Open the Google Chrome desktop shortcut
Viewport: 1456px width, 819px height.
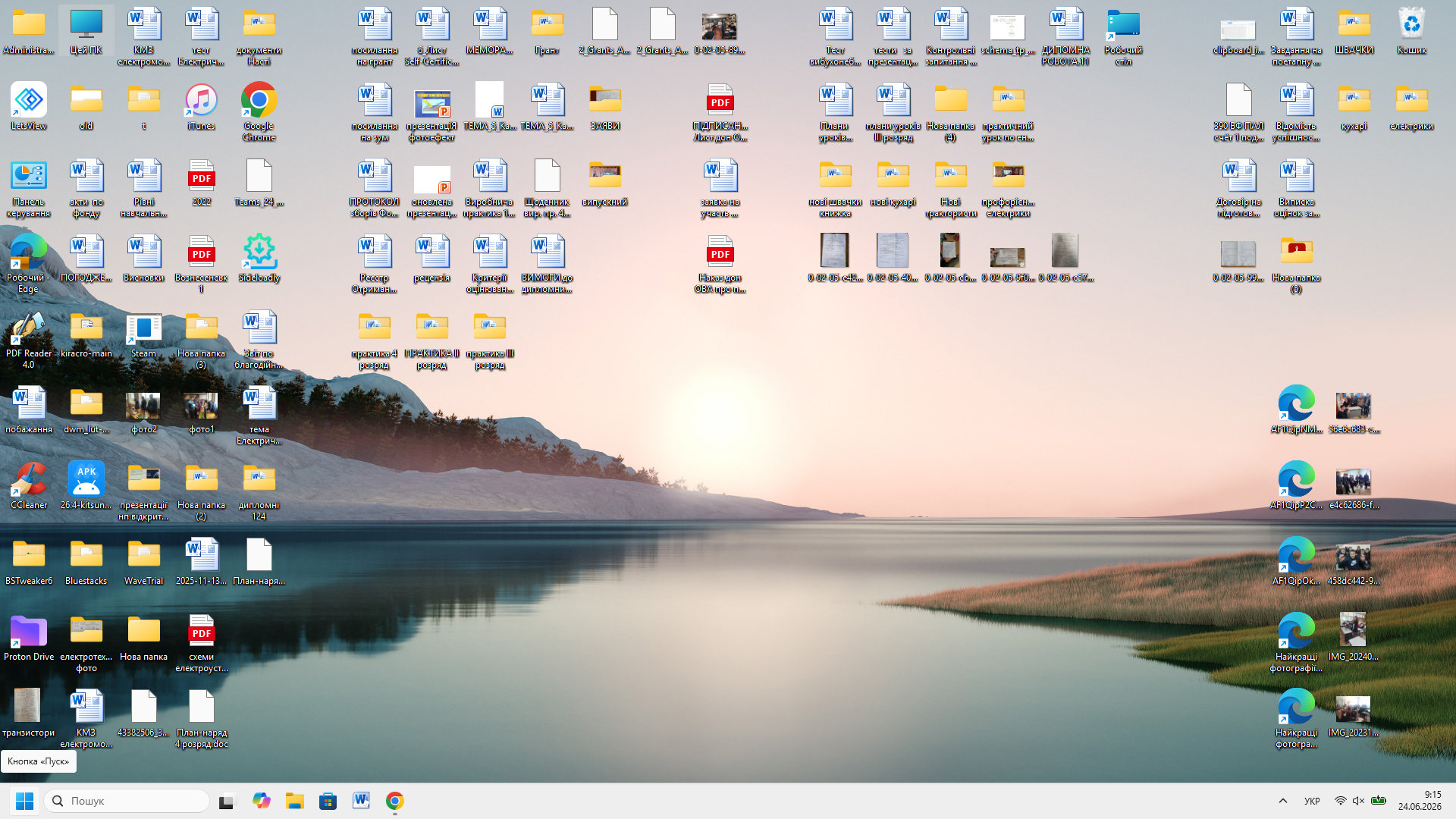tap(259, 111)
